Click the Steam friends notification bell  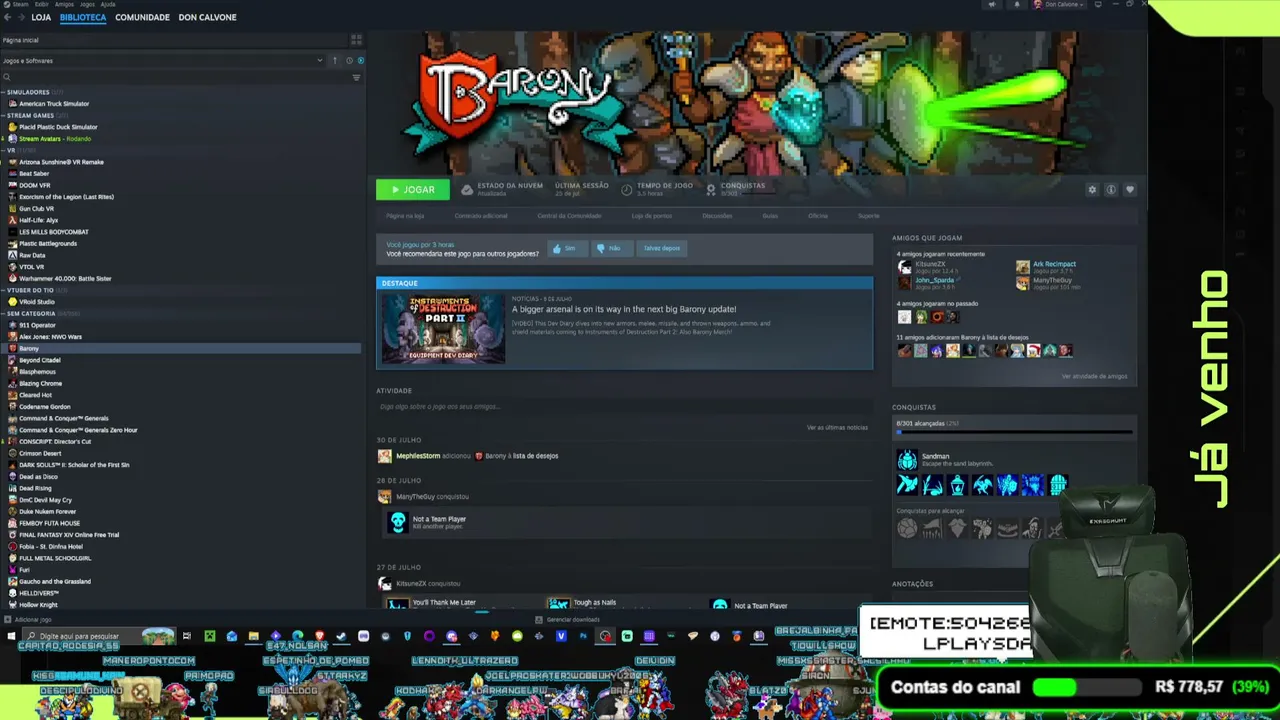tap(1017, 4)
